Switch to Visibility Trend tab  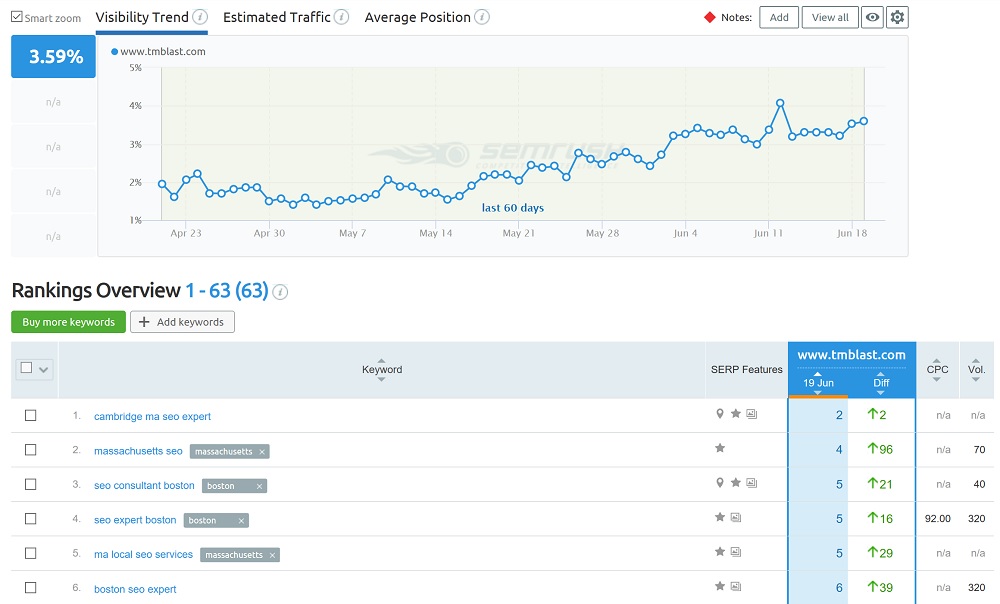[x=142, y=17]
